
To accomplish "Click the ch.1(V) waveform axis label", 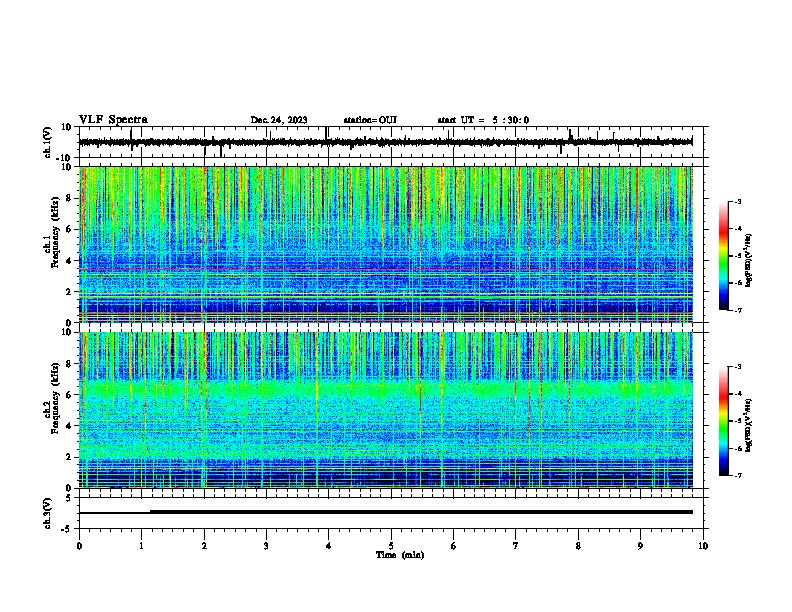I will coord(48,142).
